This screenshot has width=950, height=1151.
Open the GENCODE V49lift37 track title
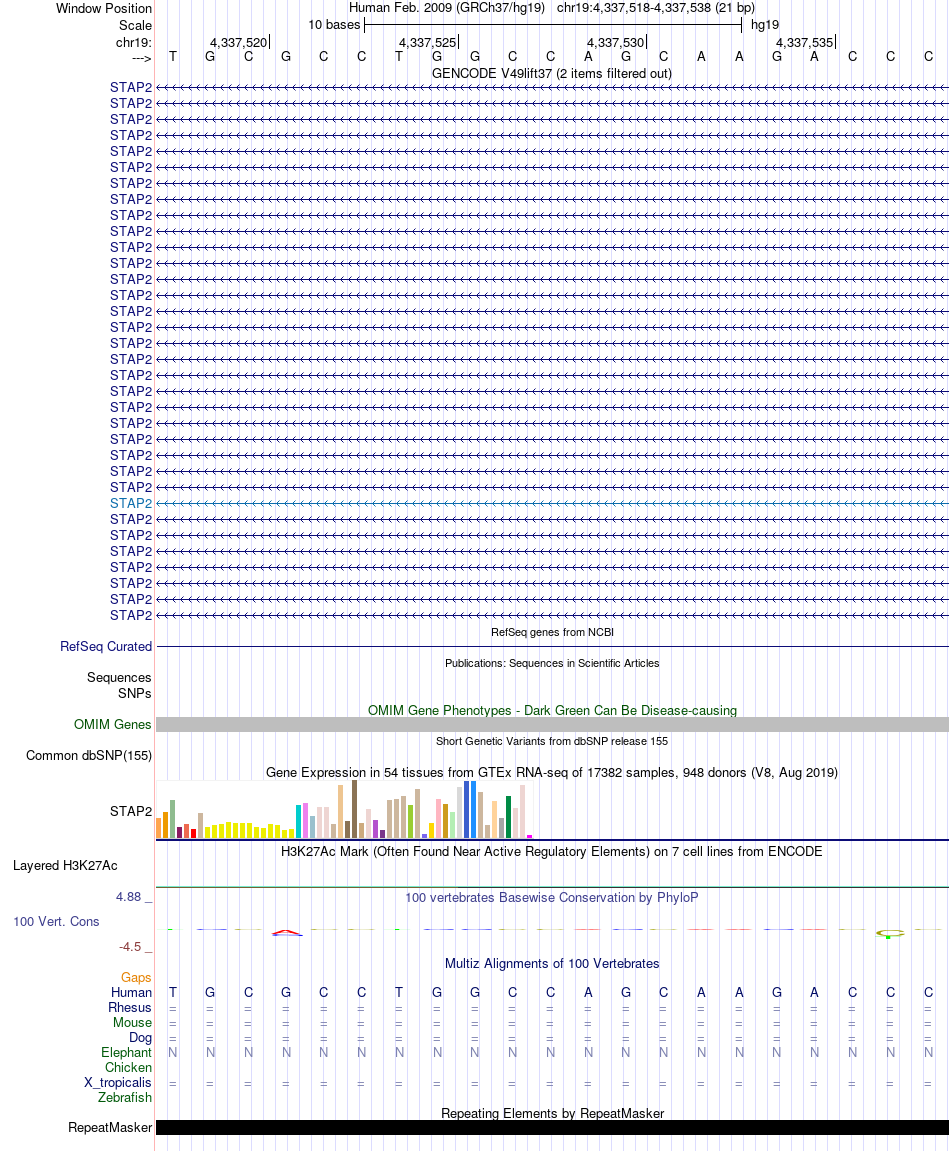coord(551,73)
